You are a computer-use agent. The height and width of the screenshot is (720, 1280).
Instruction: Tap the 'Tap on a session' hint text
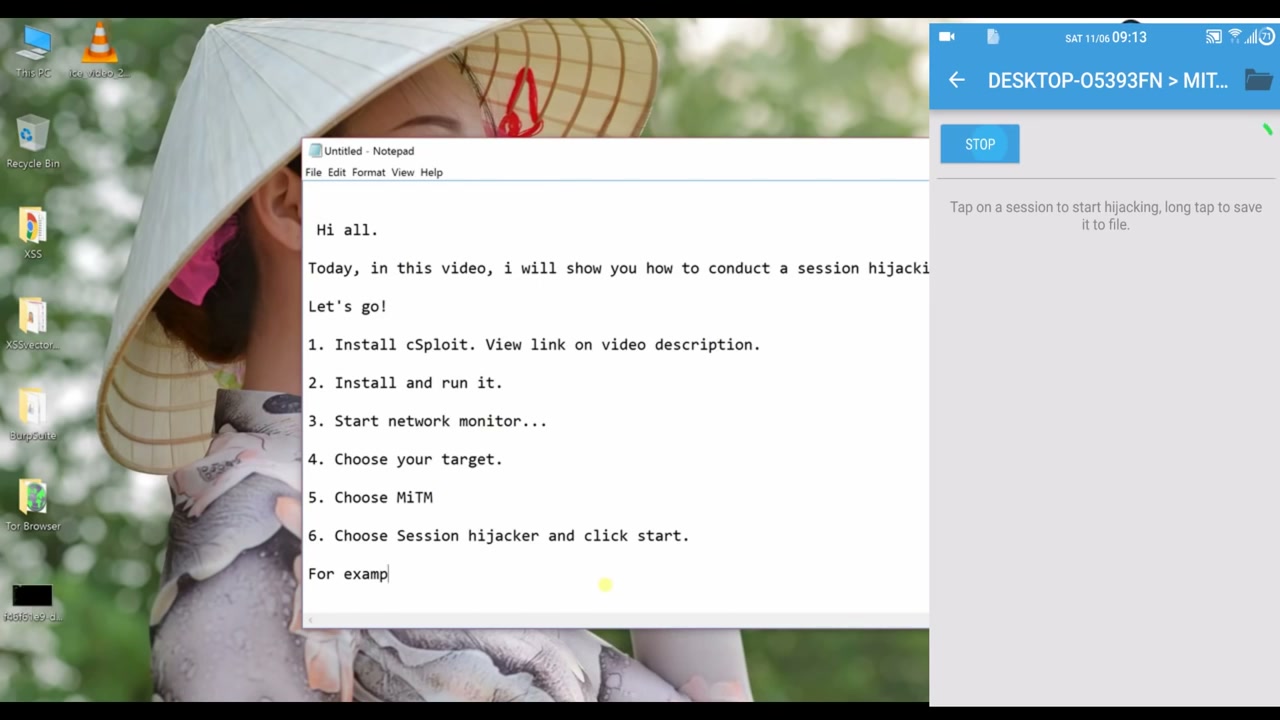tap(1105, 216)
